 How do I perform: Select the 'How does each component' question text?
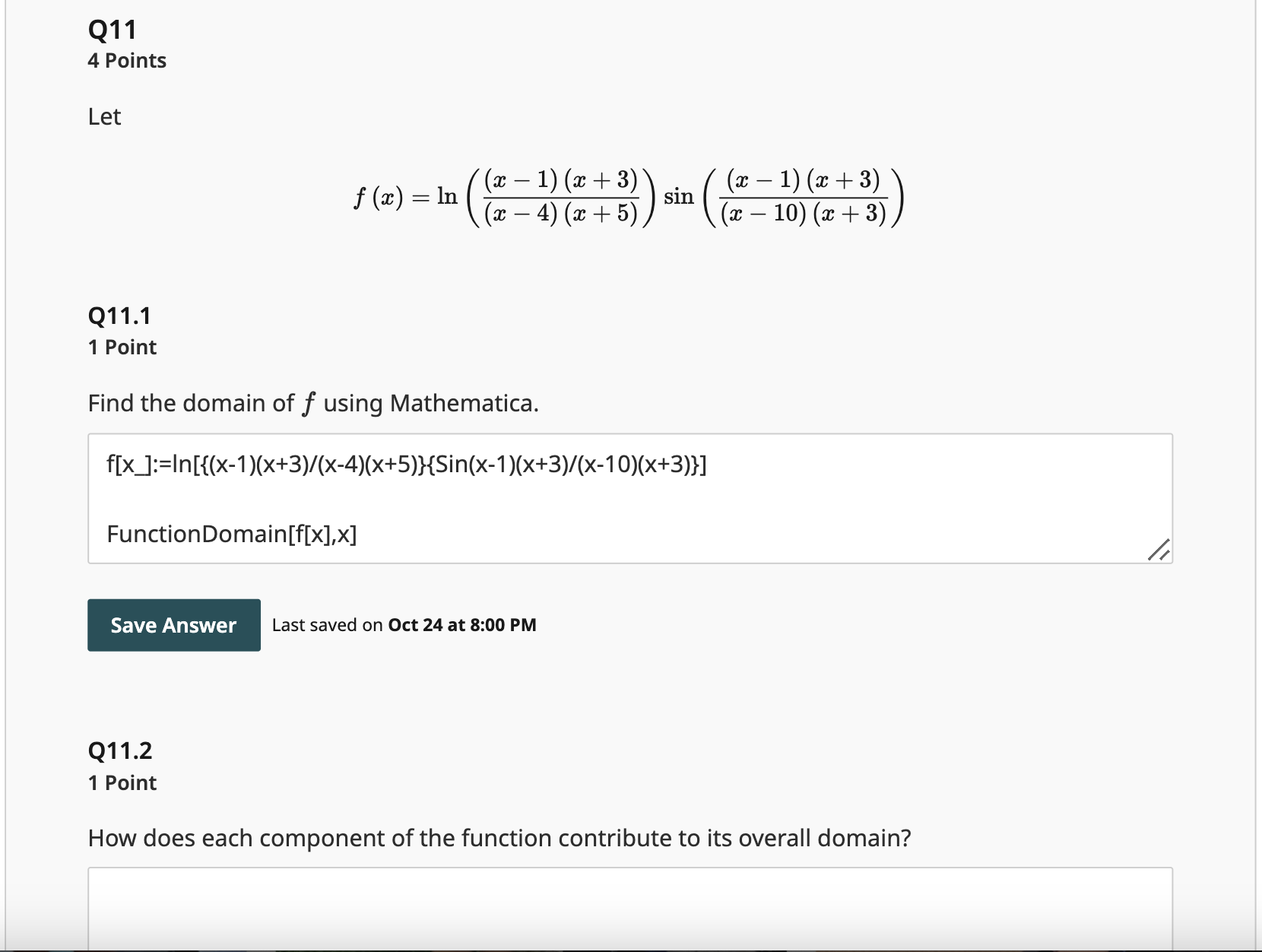pyautogui.click(x=499, y=838)
